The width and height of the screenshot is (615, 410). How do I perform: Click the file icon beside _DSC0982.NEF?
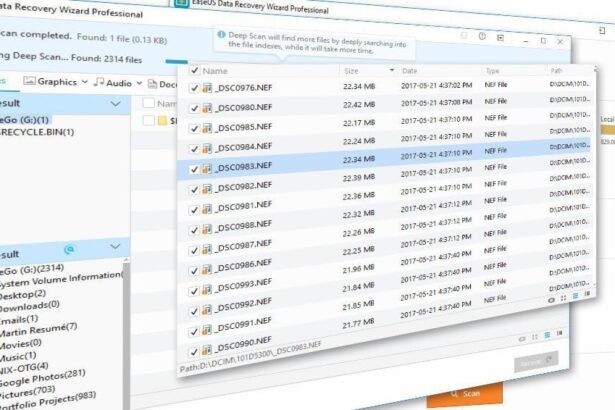point(207,190)
